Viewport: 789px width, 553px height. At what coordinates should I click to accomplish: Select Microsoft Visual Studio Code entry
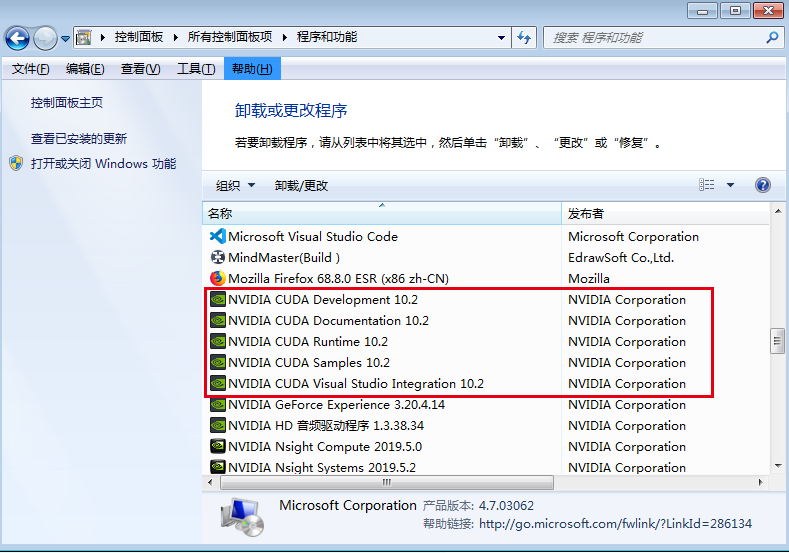pos(312,236)
